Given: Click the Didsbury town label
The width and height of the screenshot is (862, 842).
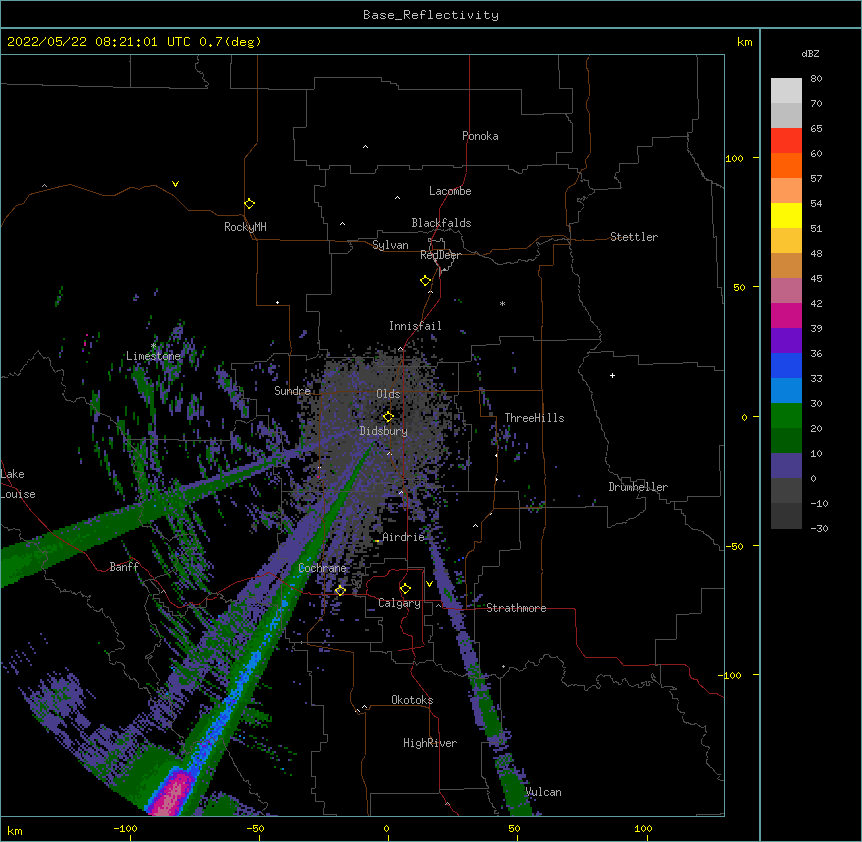Looking at the screenshot, I should 383,431.
